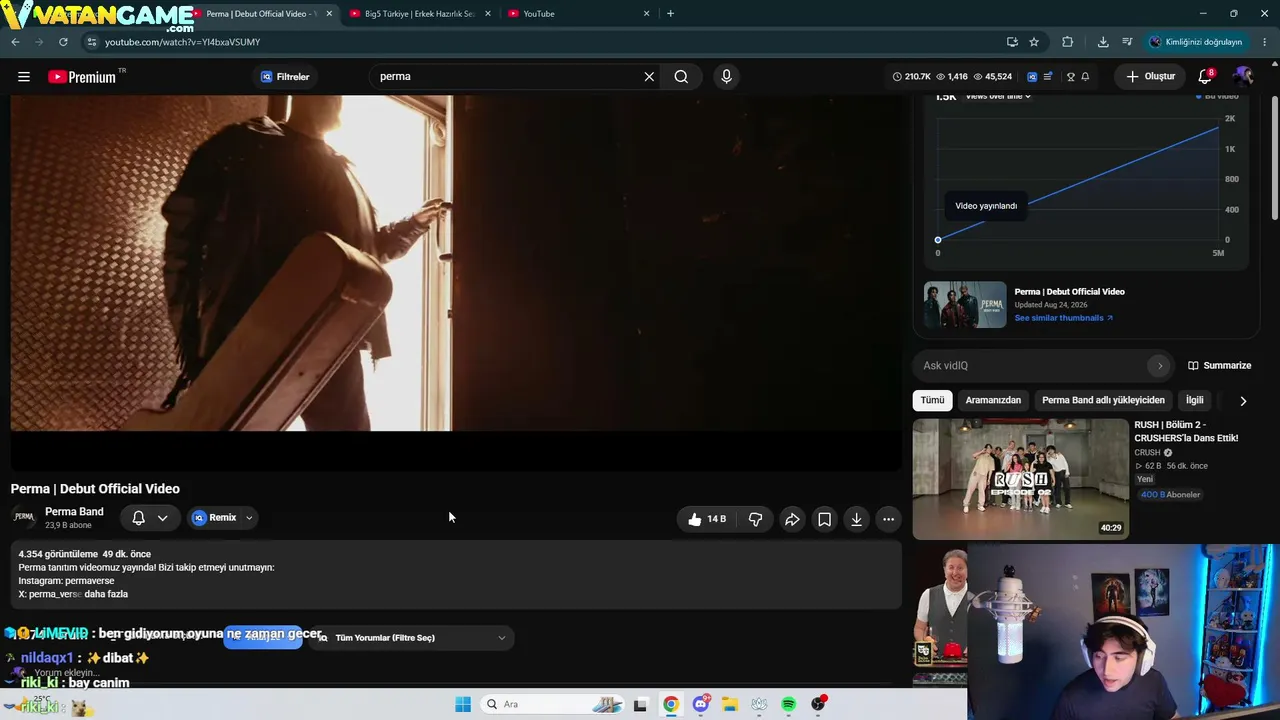Start voice search with the microphone

pos(726,77)
